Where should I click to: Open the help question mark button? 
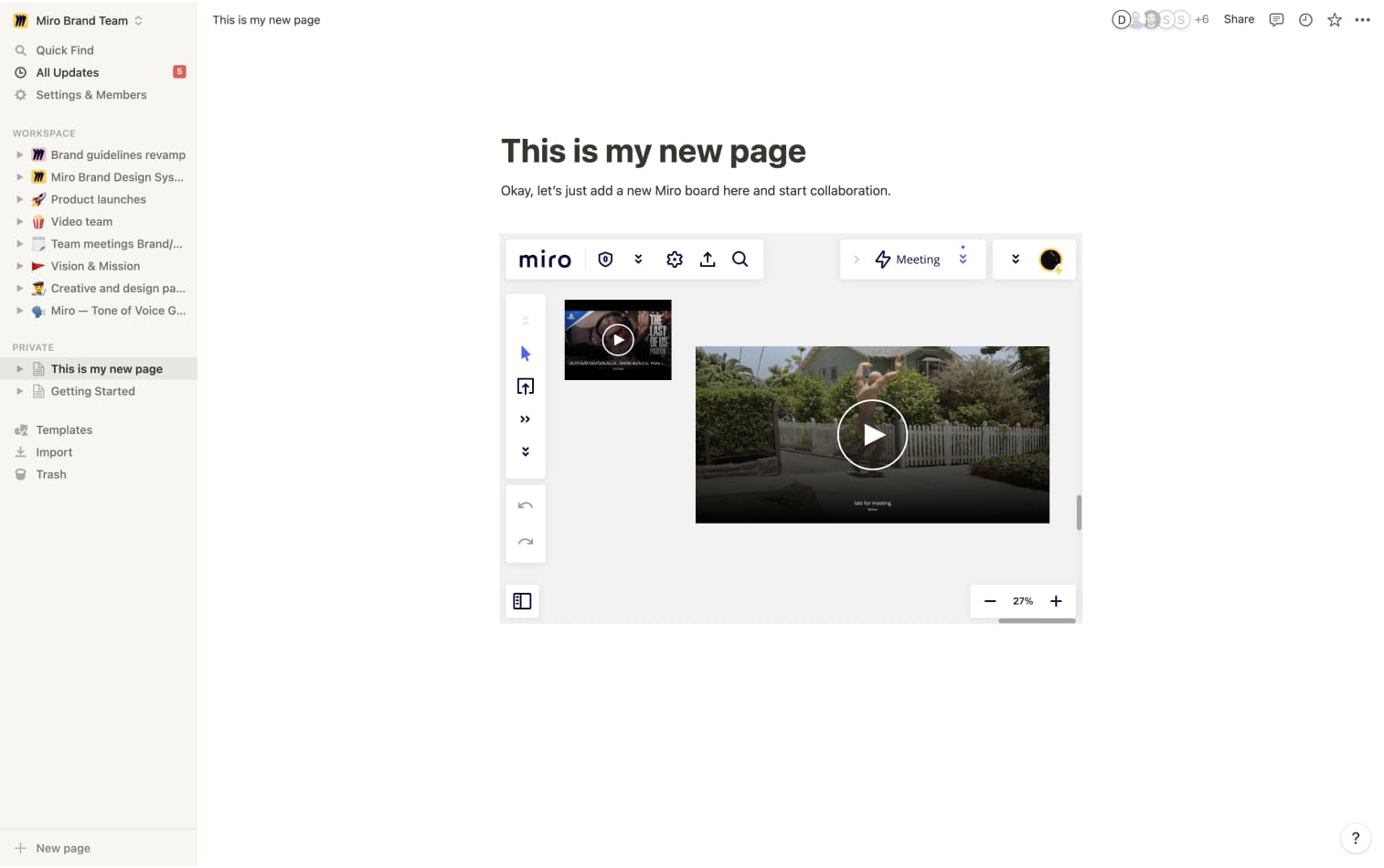(1356, 838)
